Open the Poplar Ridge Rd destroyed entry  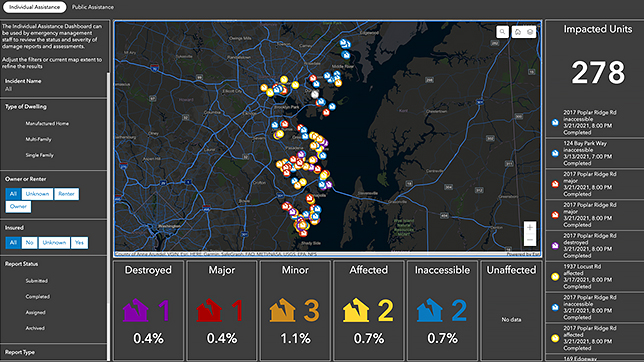(594, 246)
